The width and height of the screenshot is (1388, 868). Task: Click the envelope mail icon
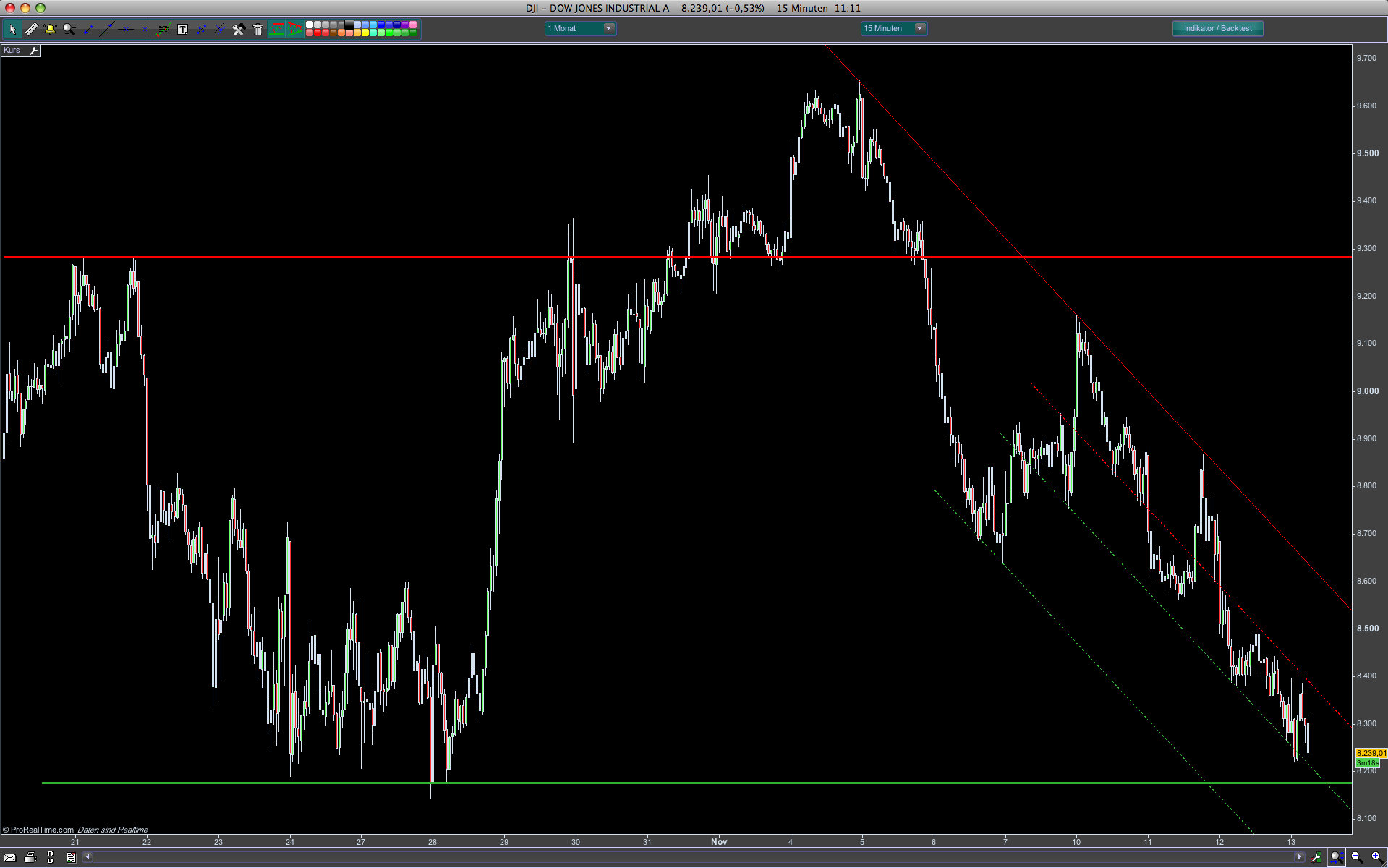coord(10,857)
